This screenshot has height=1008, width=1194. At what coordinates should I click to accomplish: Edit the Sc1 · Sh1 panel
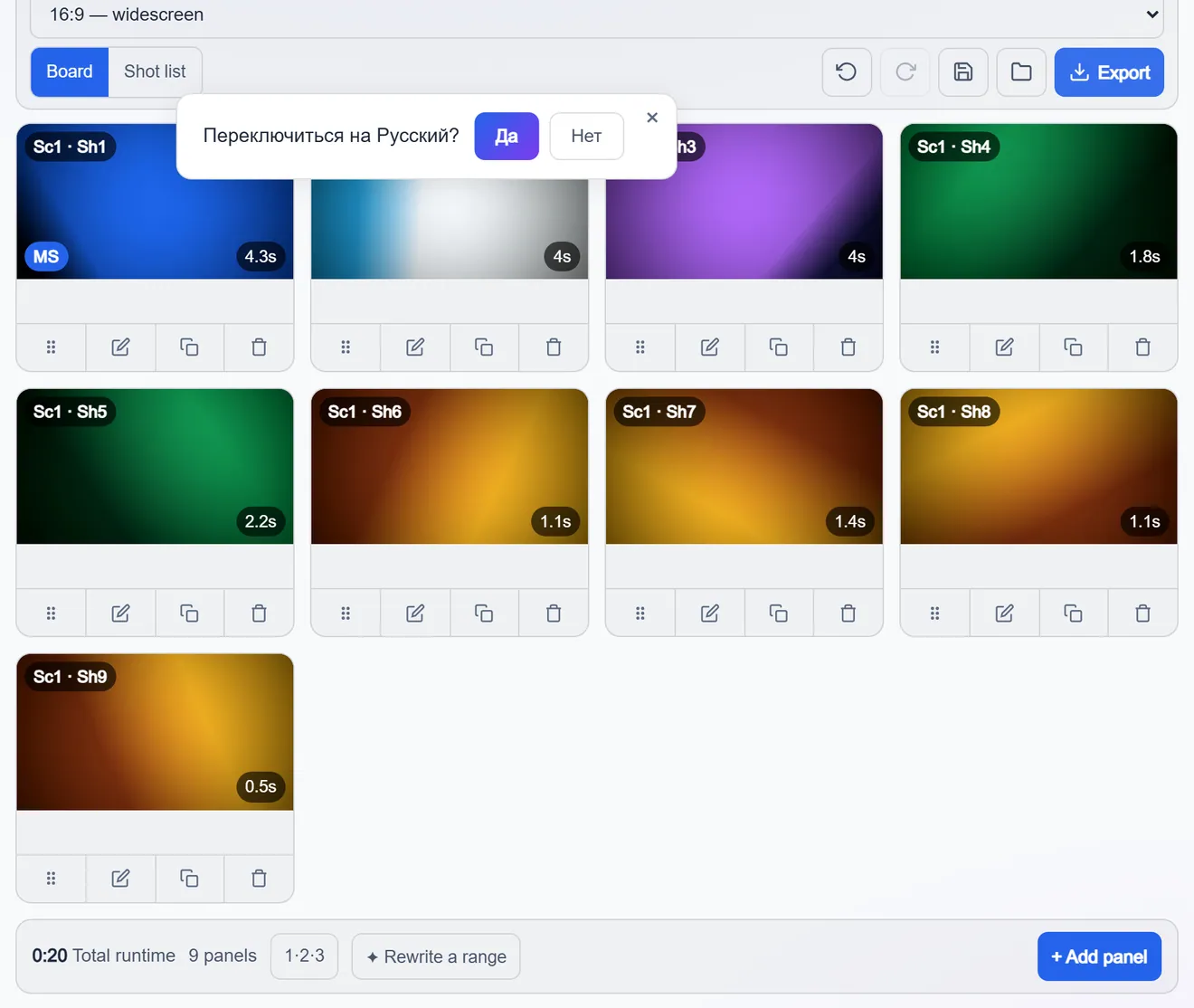point(120,347)
